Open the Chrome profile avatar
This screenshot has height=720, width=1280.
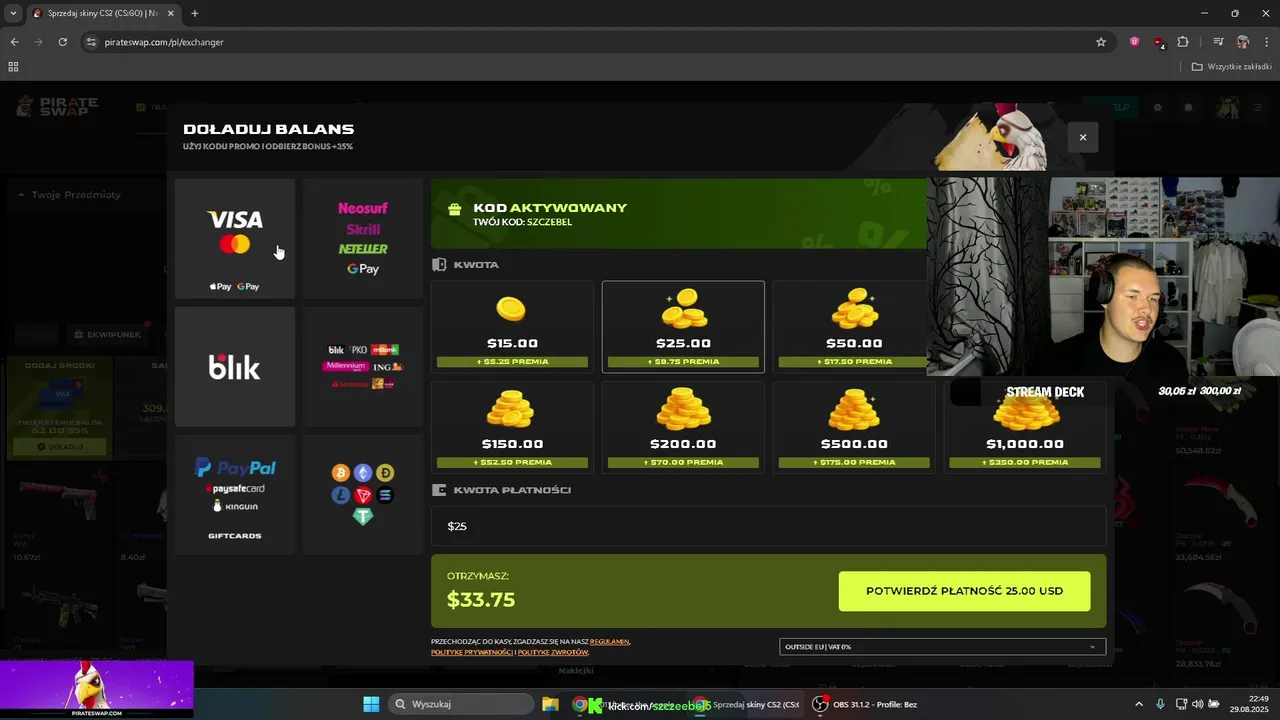(x=1243, y=42)
